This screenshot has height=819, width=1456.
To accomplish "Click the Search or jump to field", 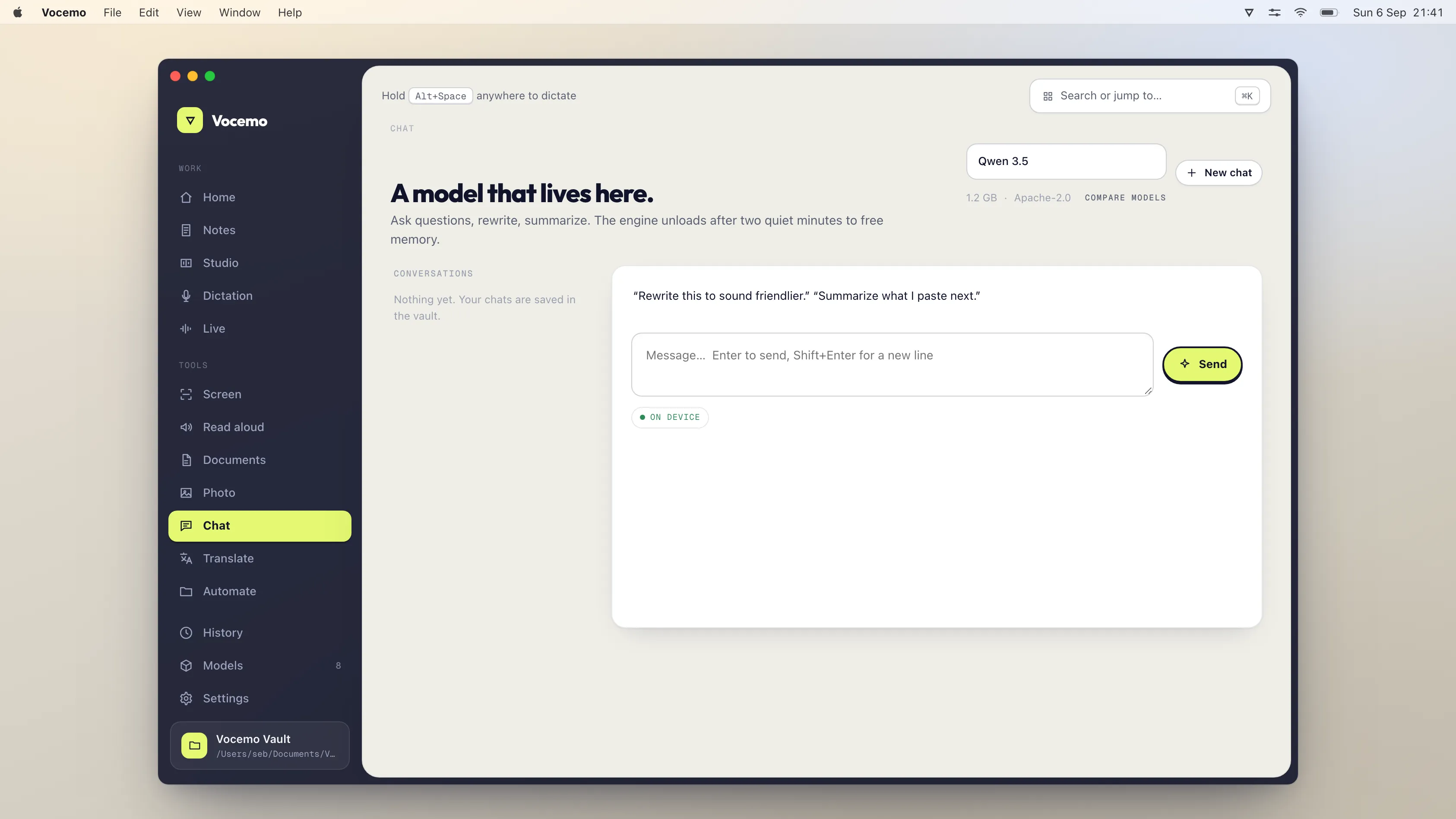I will (x=1150, y=96).
